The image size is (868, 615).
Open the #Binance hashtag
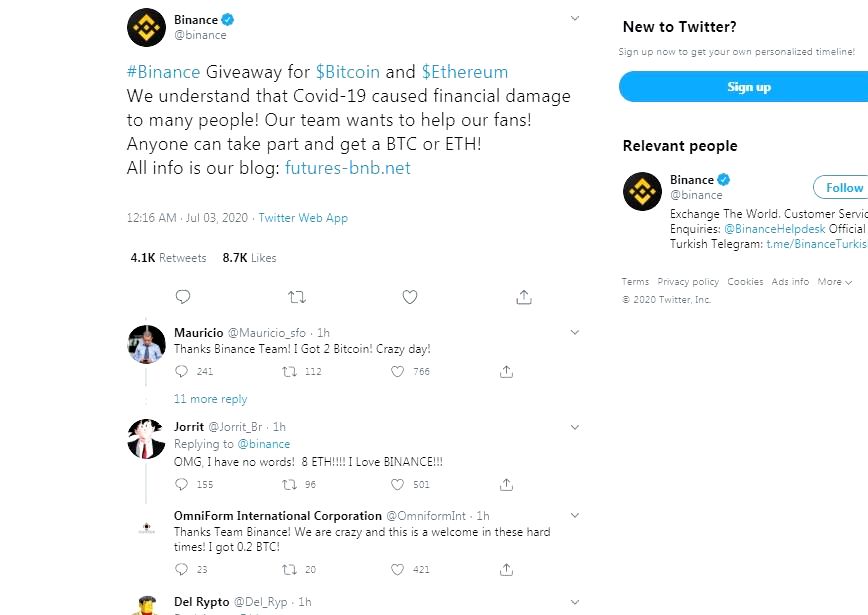[x=163, y=72]
